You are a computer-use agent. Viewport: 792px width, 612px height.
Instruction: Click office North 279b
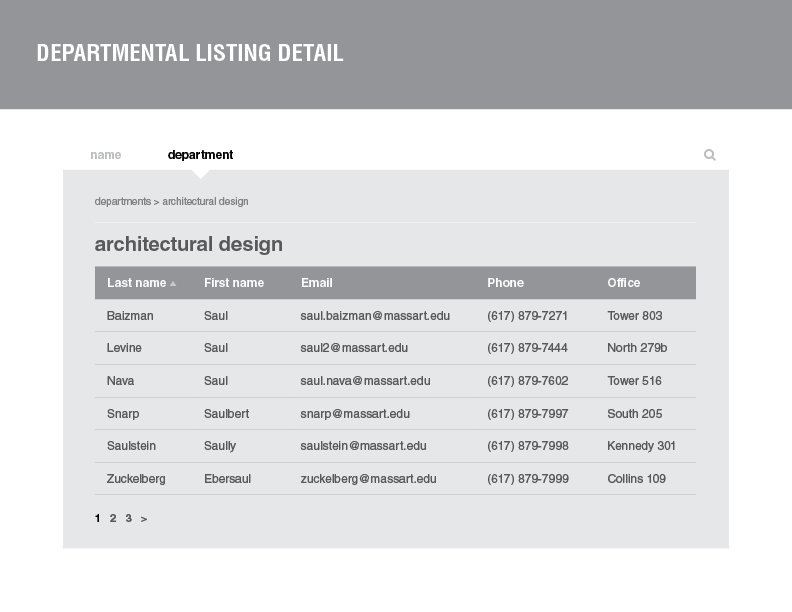click(x=637, y=348)
